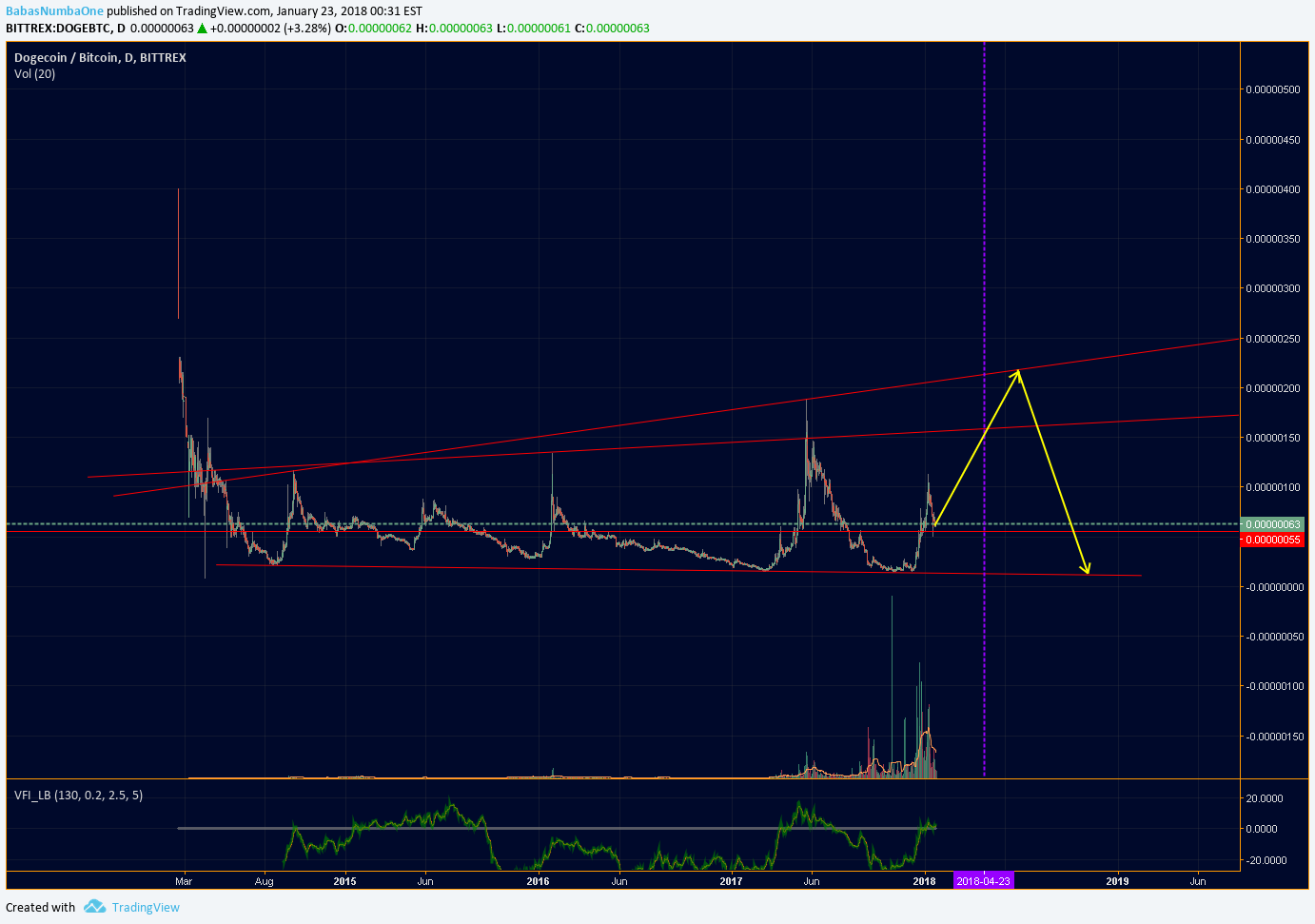Click the 0.00000350 price axis label
Screen dimensions: 1315x924
[1273, 239]
